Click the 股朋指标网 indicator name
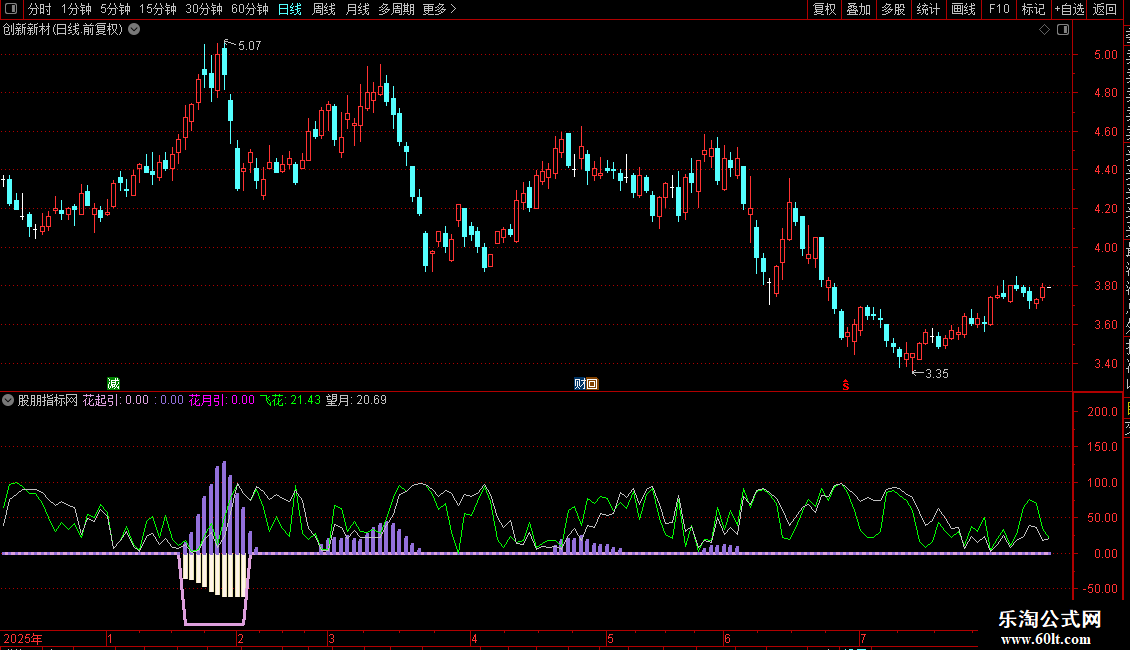 (x=47, y=400)
